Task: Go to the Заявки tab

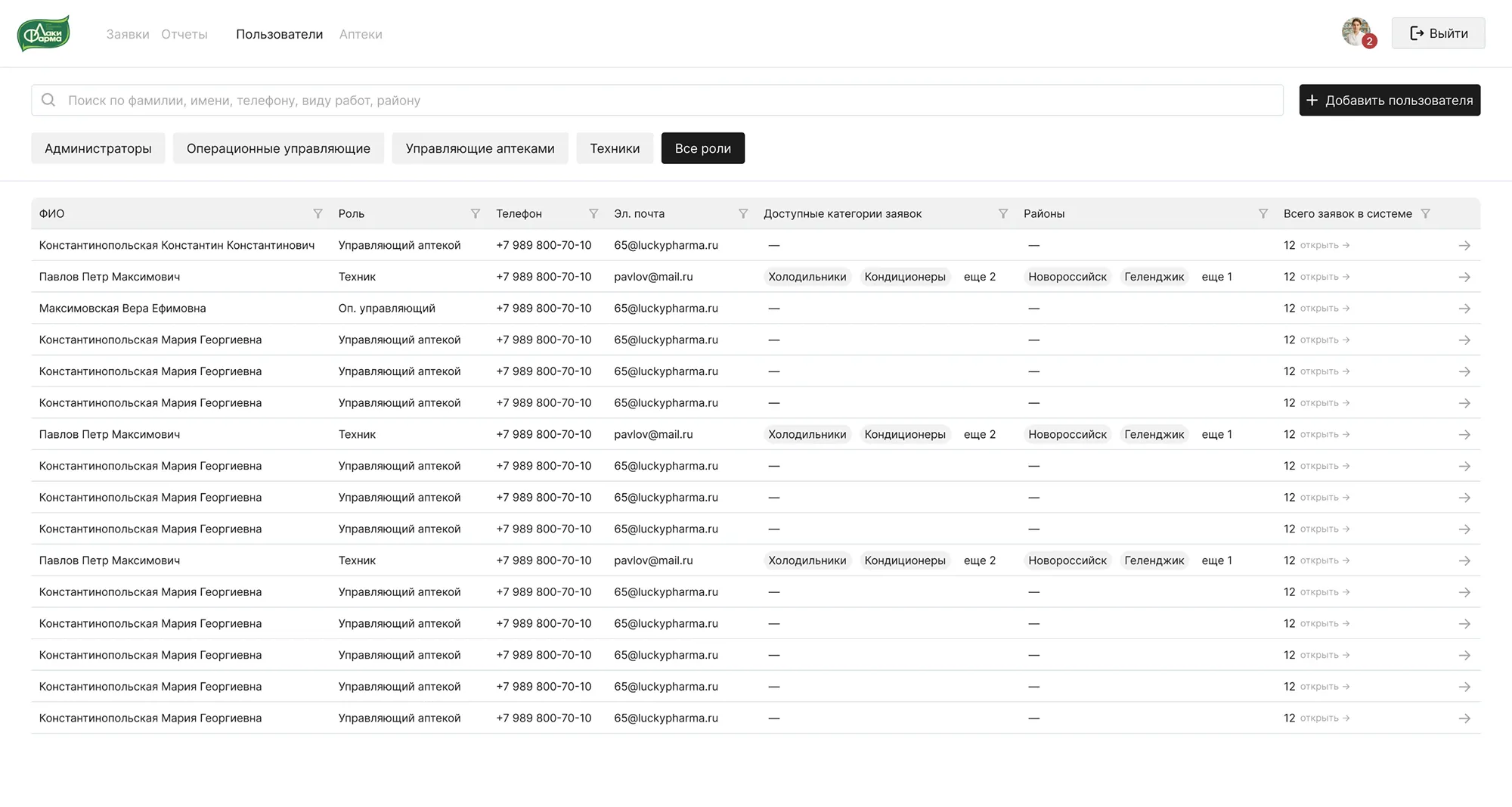Action: tap(128, 34)
